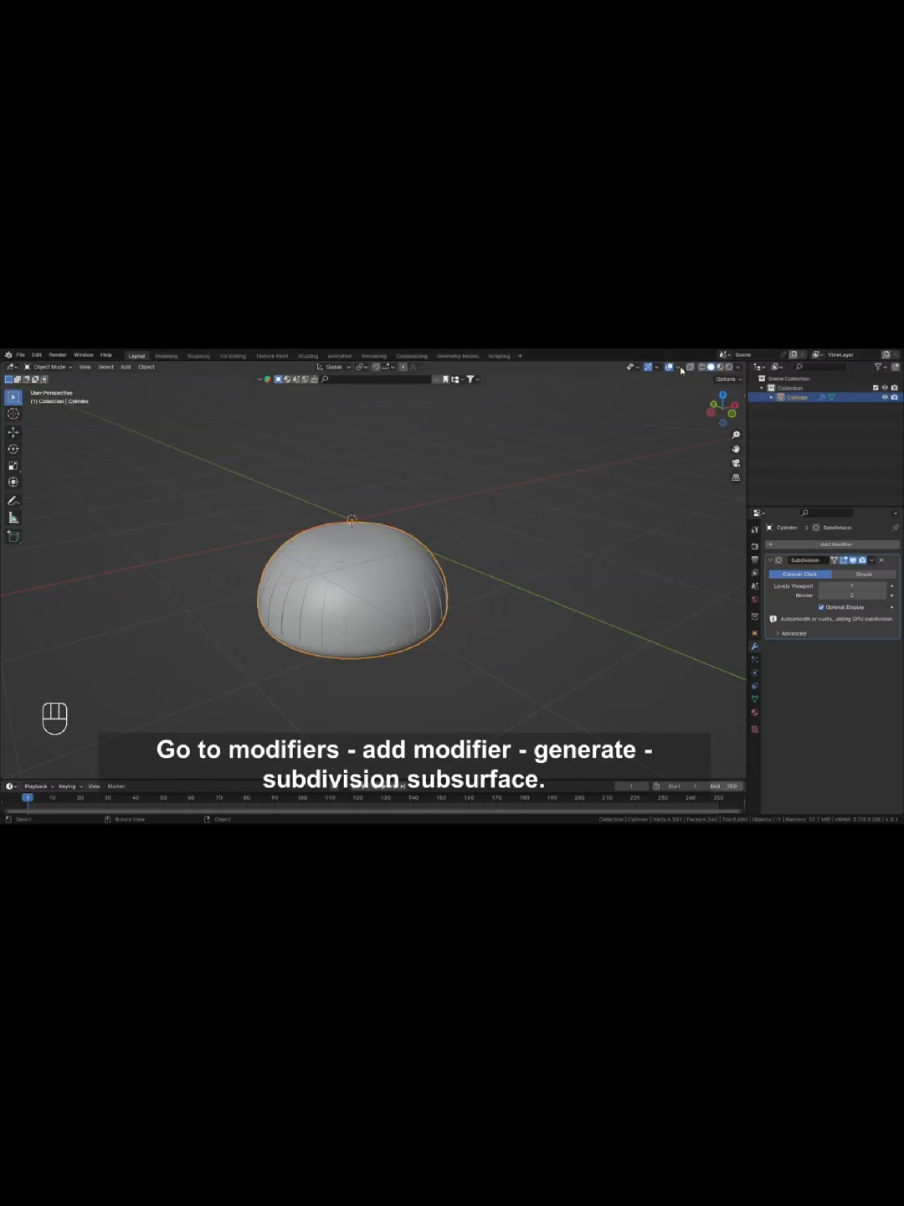Hide Cylinder in viewport via eye icon
The image size is (904, 1206).
(885, 397)
